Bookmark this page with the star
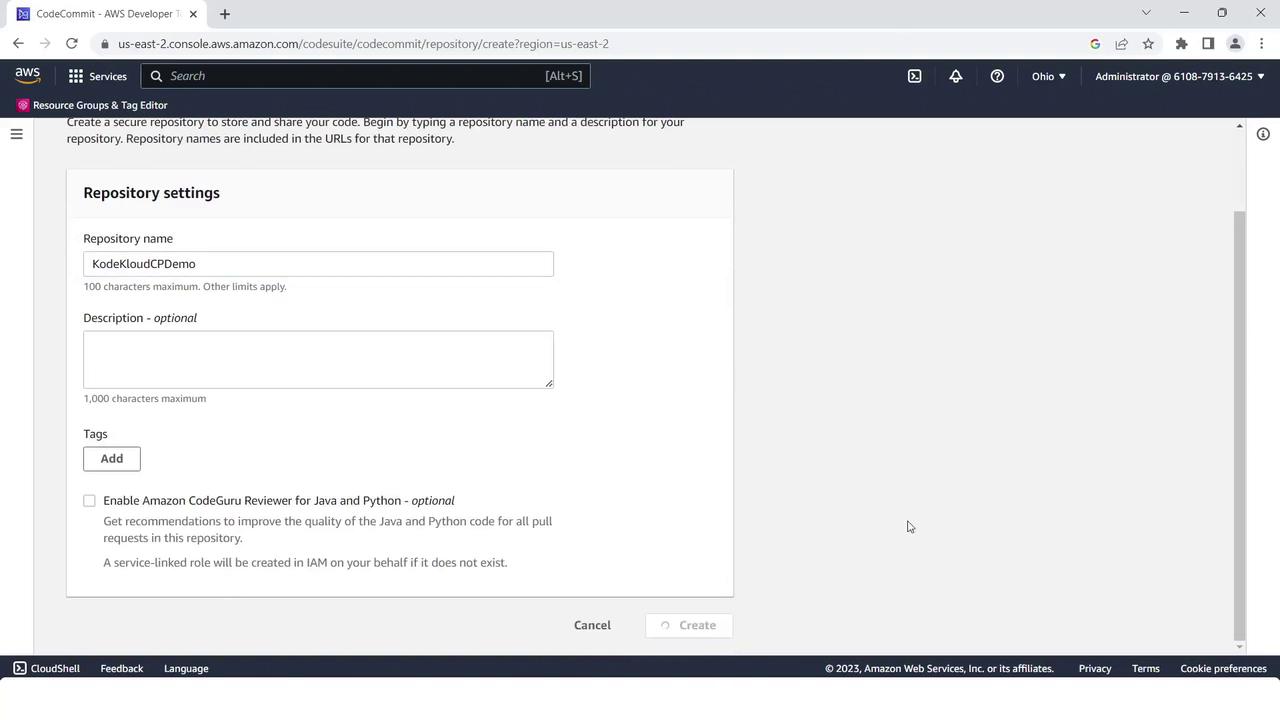This screenshot has width=1280, height=720. click(x=1148, y=44)
